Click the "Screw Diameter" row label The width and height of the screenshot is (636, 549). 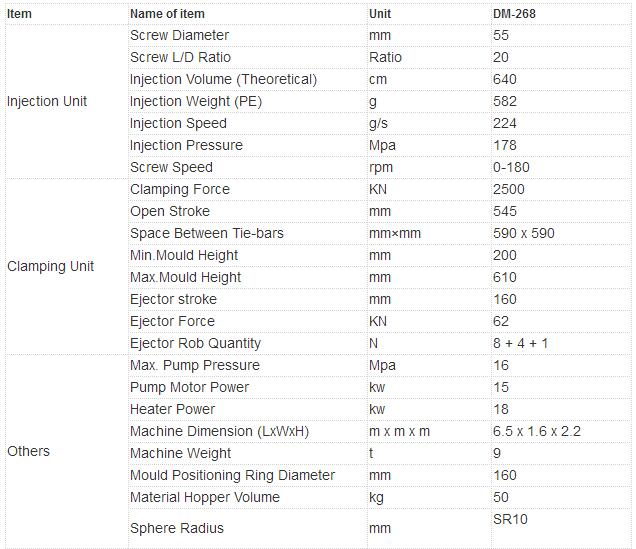click(x=179, y=35)
